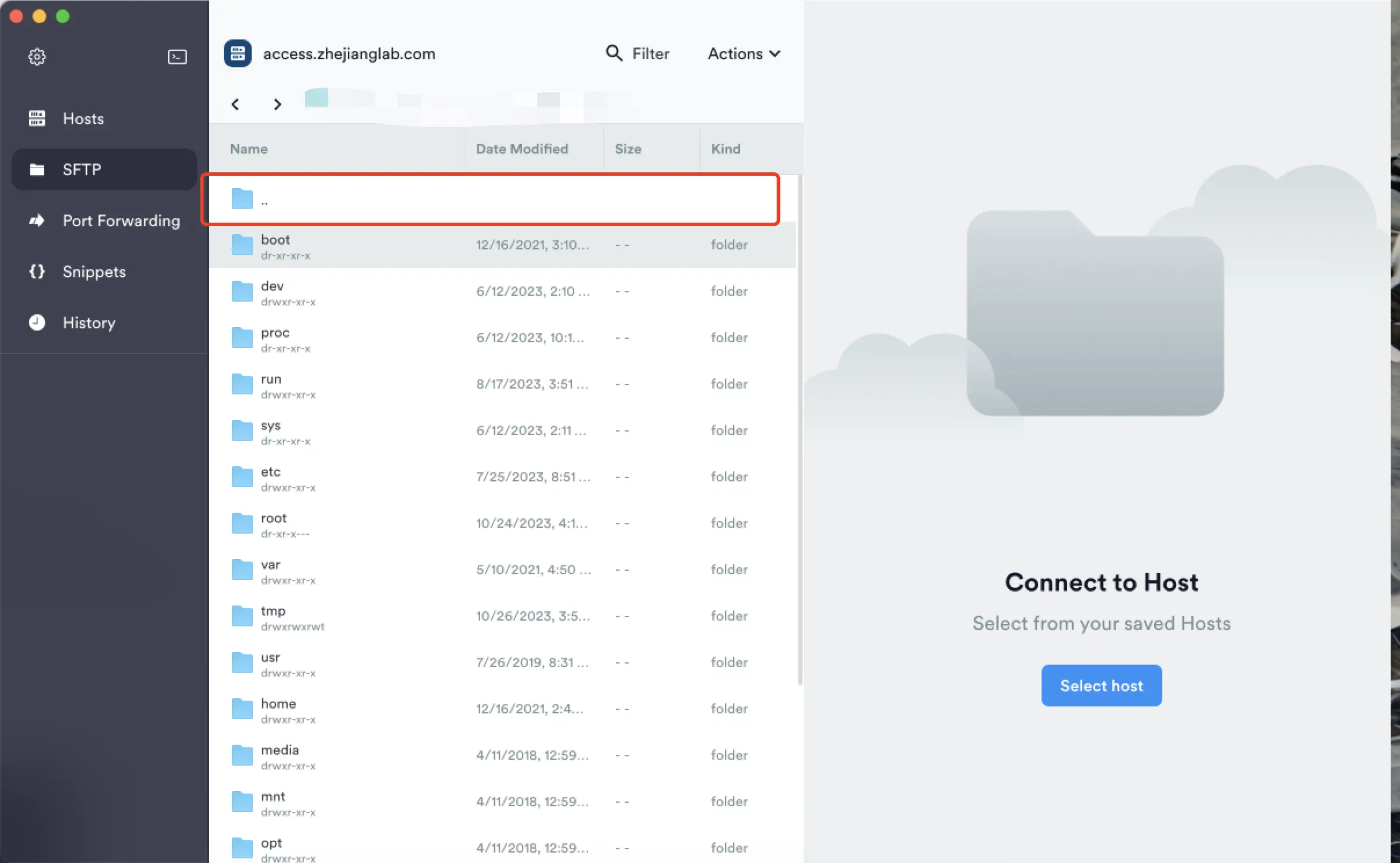Sort by Date Modified column header
Viewport: 1400px width, 863px height.
522,149
